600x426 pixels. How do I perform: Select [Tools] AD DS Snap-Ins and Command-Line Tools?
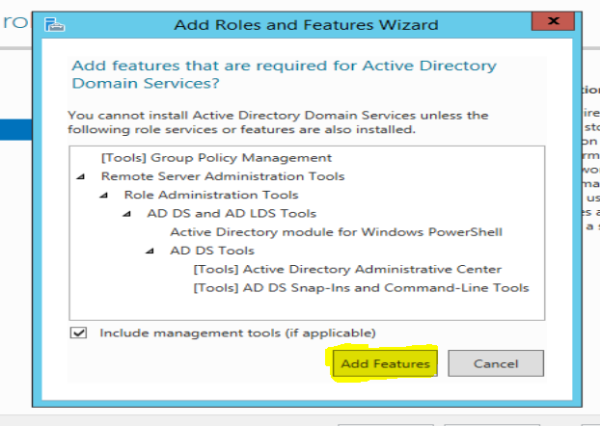361,287
